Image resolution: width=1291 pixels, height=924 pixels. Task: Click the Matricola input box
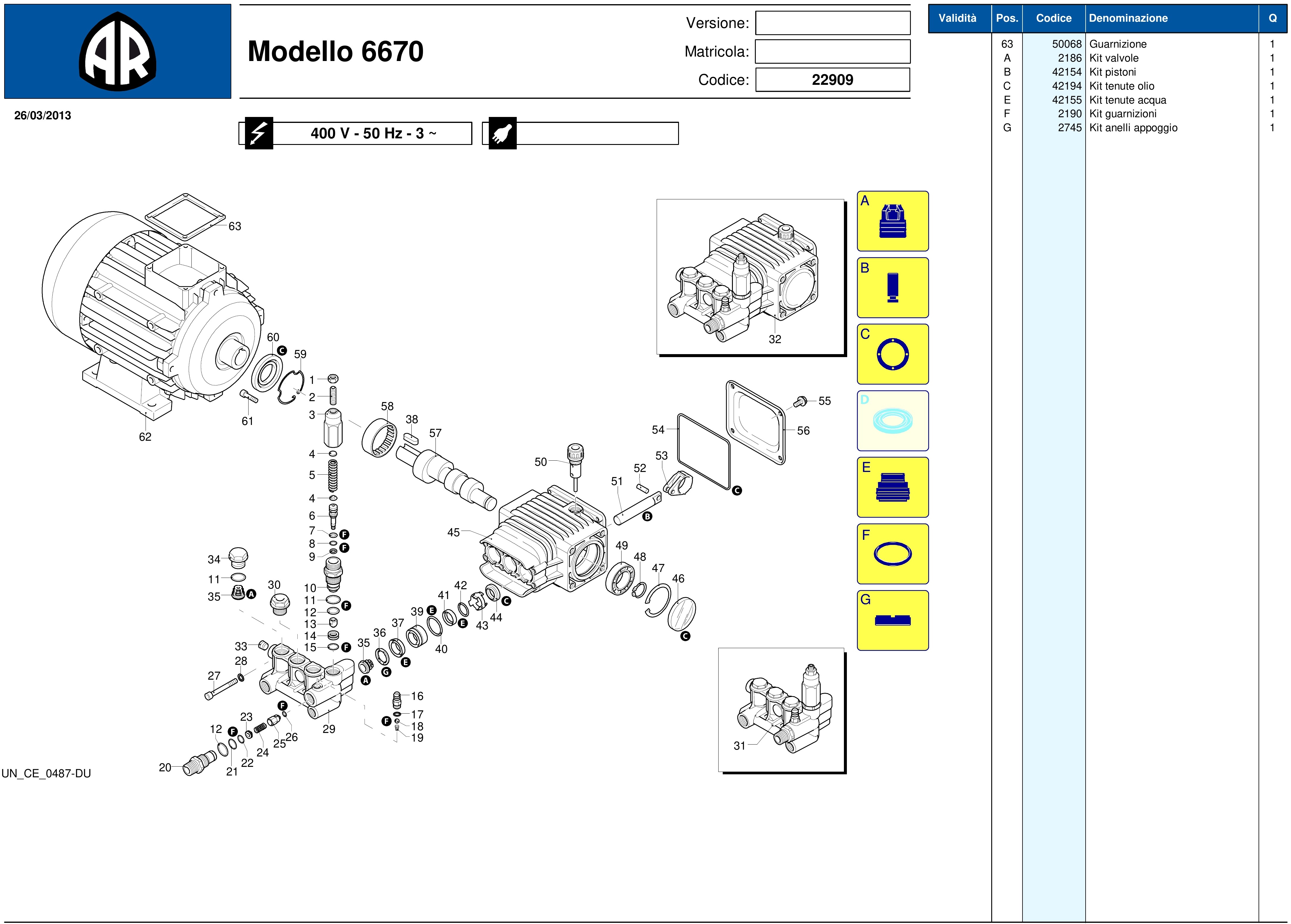832,52
